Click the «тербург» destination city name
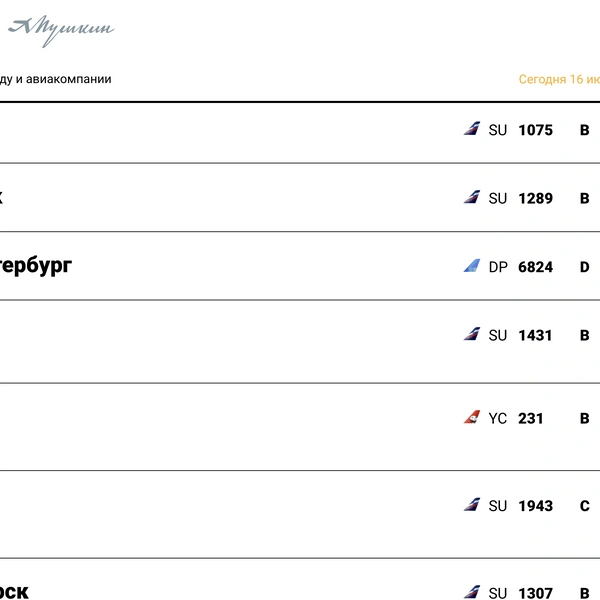Screen dimensions: 600x600 [x=36, y=266]
